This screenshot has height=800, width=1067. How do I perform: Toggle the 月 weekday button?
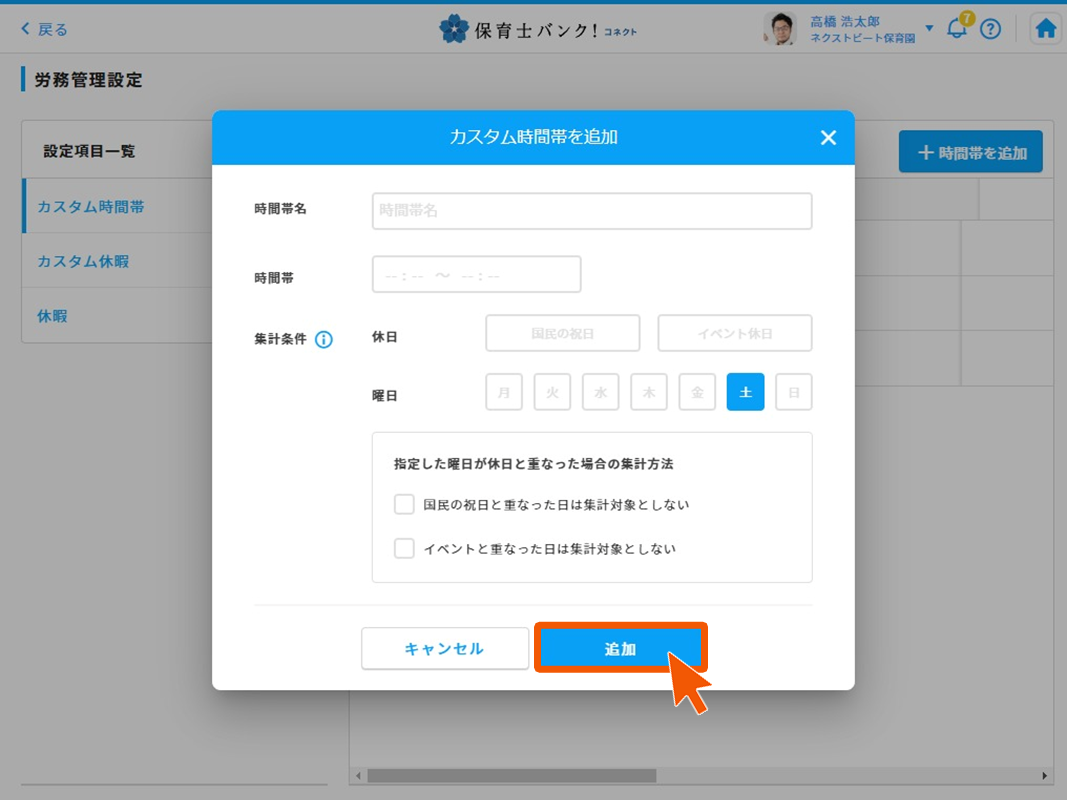pos(504,393)
